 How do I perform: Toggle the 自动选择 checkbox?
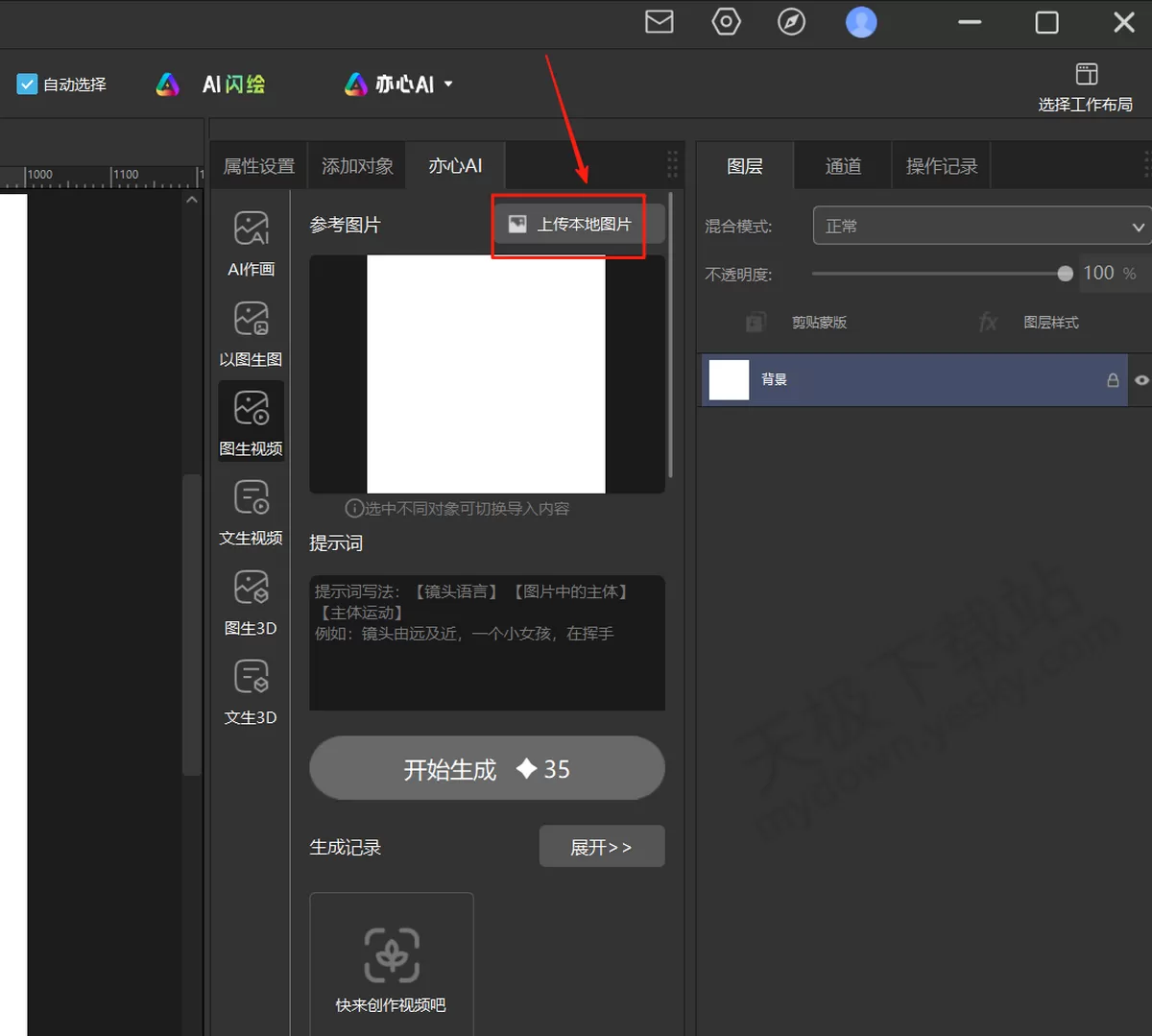[x=27, y=84]
